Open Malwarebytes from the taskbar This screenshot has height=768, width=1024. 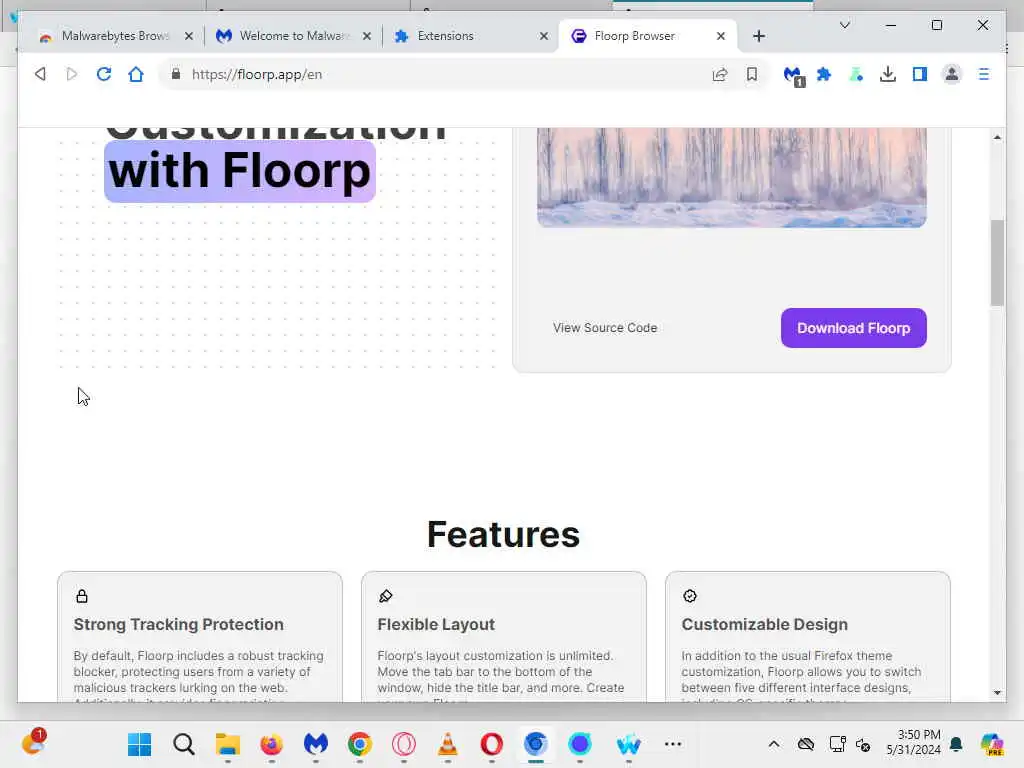click(x=315, y=744)
